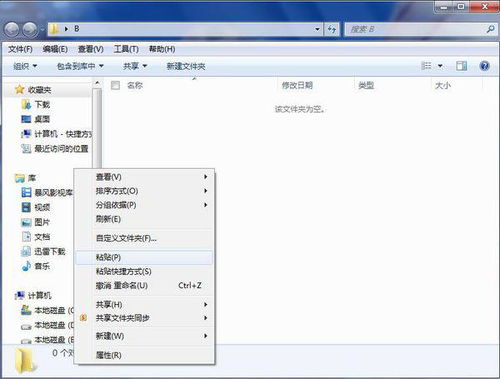Click the refresh button beside address bar
500x379 pixels.
coord(332,29)
